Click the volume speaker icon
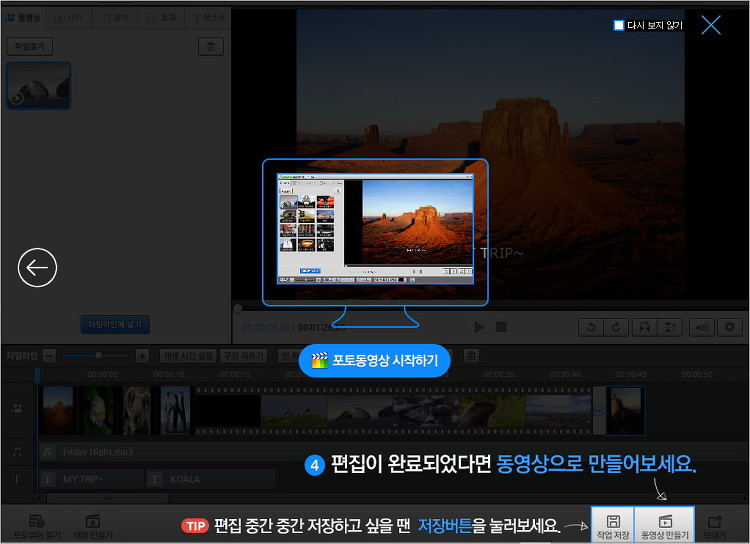 point(702,327)
